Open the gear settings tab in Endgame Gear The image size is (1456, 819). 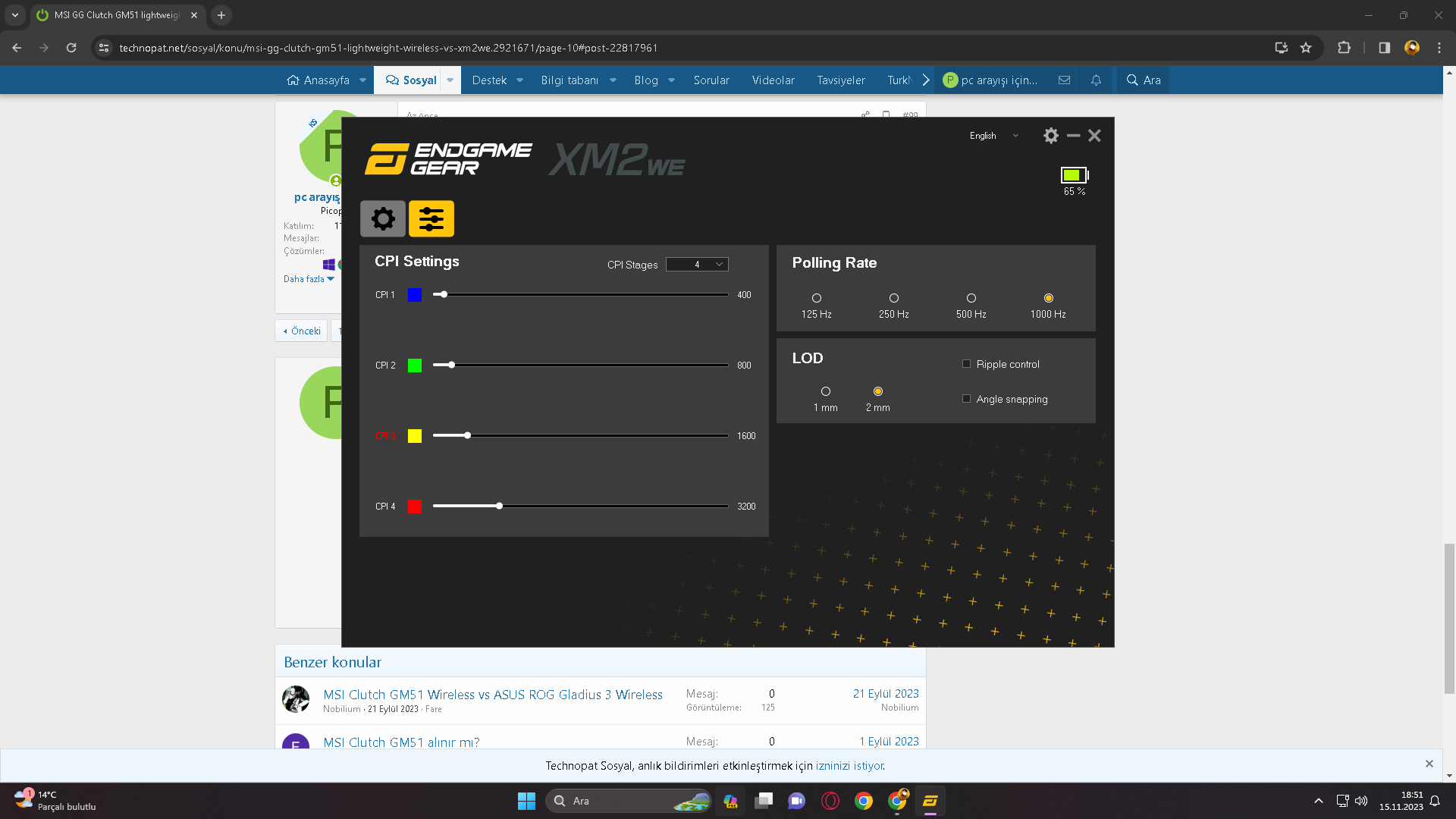[382, 219]
